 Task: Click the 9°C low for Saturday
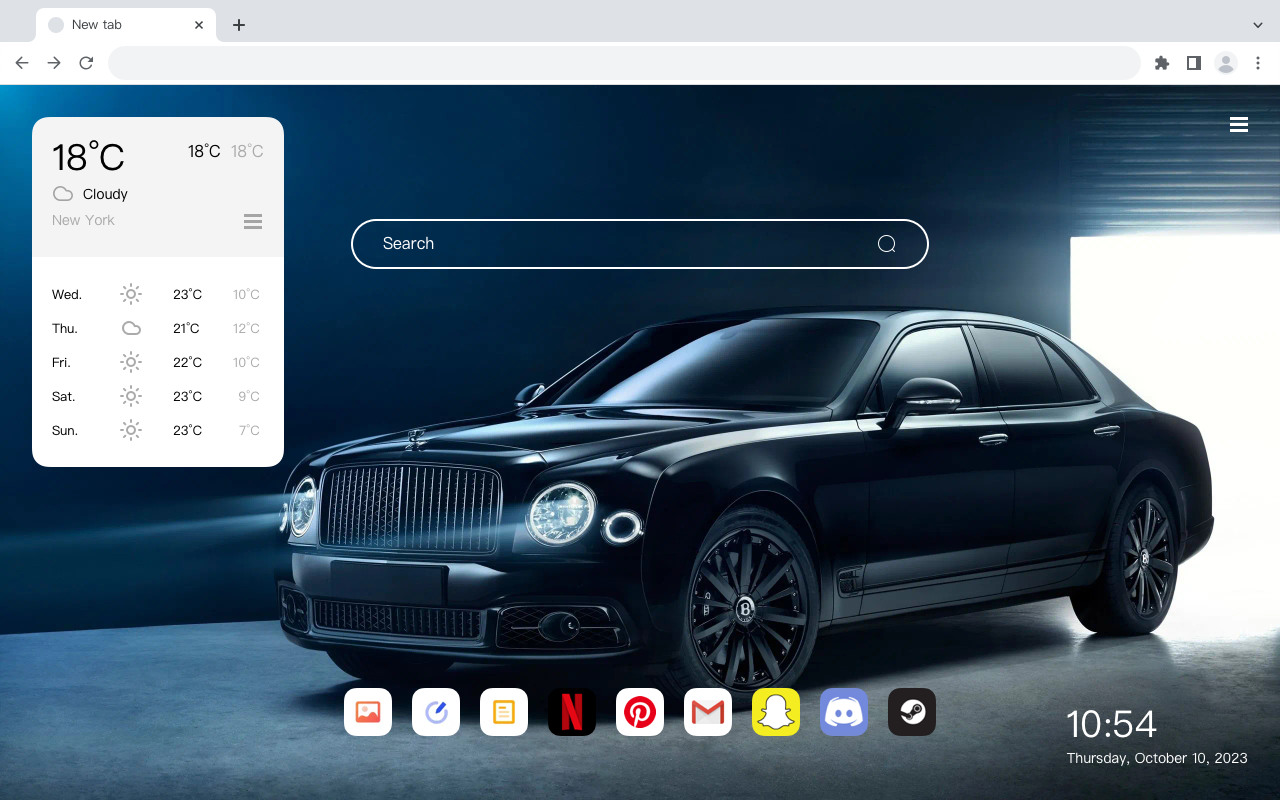[x=249, y=397]
